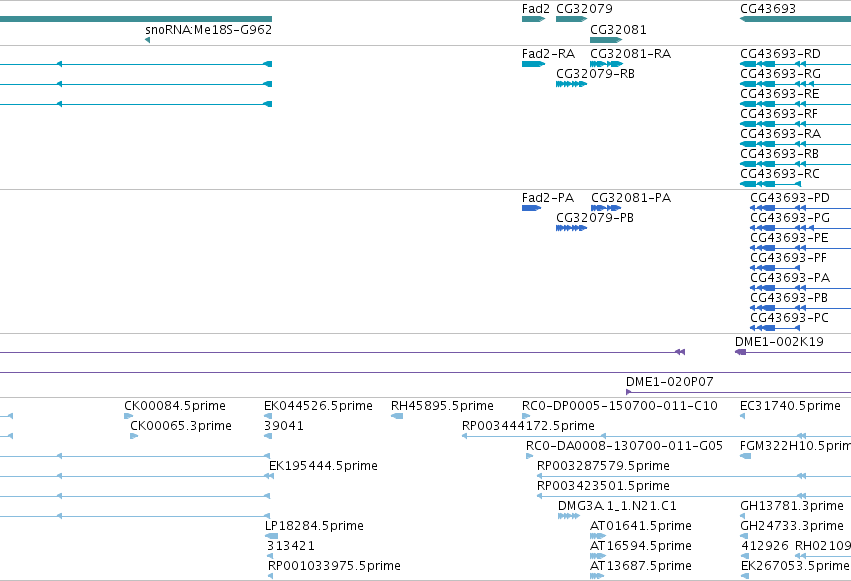Click the CG43693-PG protein label
Viewport: 851px width, 581px height.
tap(790, 218)
